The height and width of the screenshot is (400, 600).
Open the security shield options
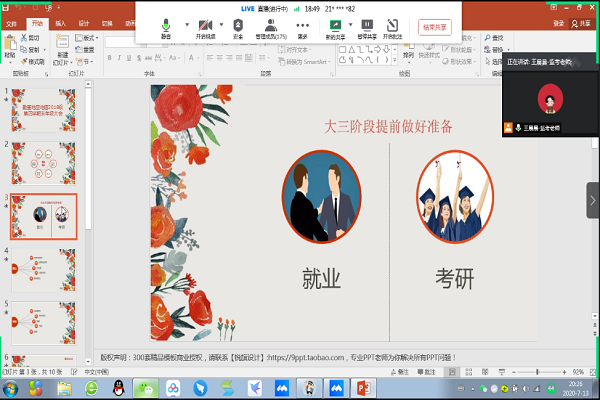point(238,25)
